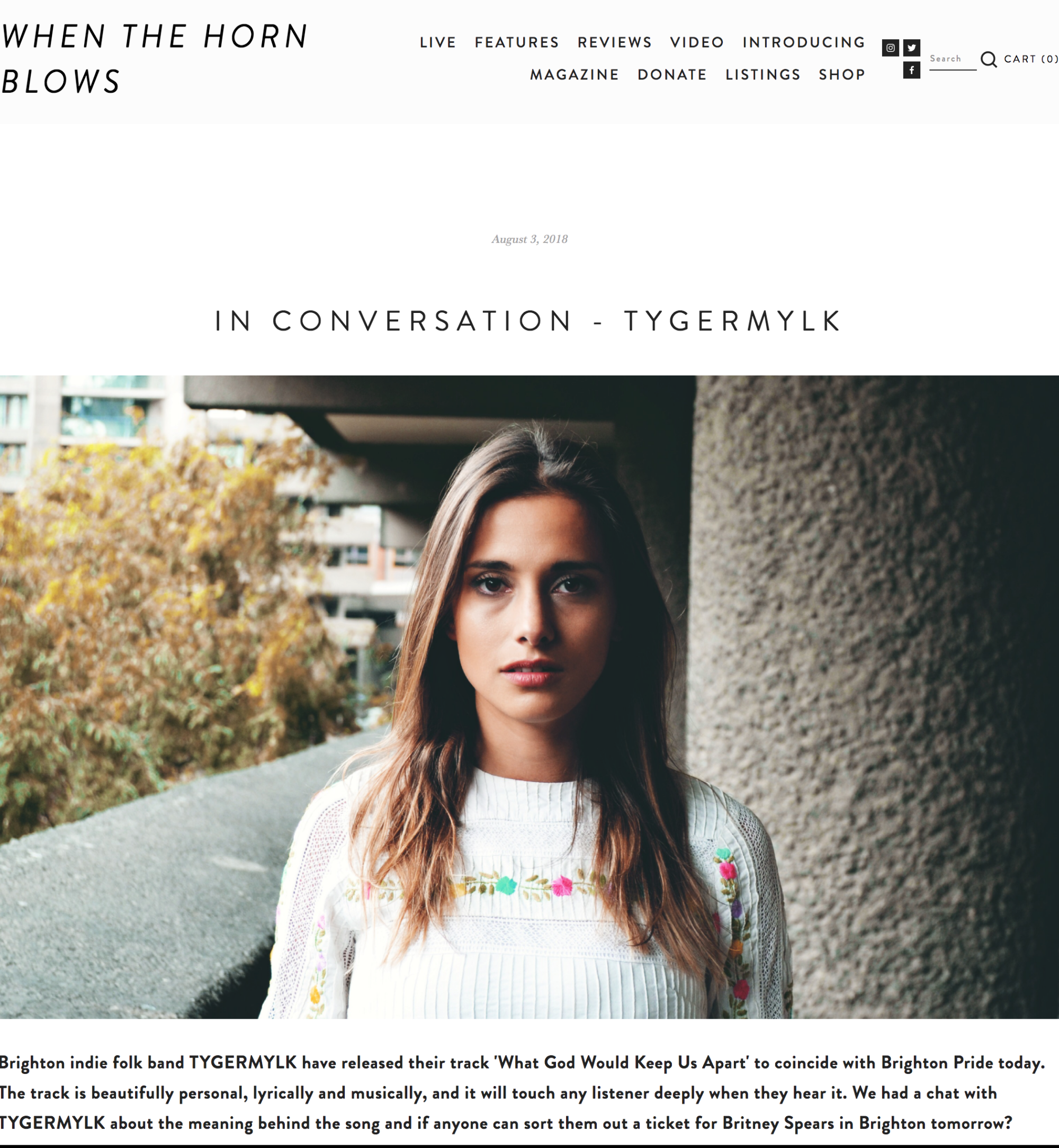Open the Cart (0) link

(1031, 59)
